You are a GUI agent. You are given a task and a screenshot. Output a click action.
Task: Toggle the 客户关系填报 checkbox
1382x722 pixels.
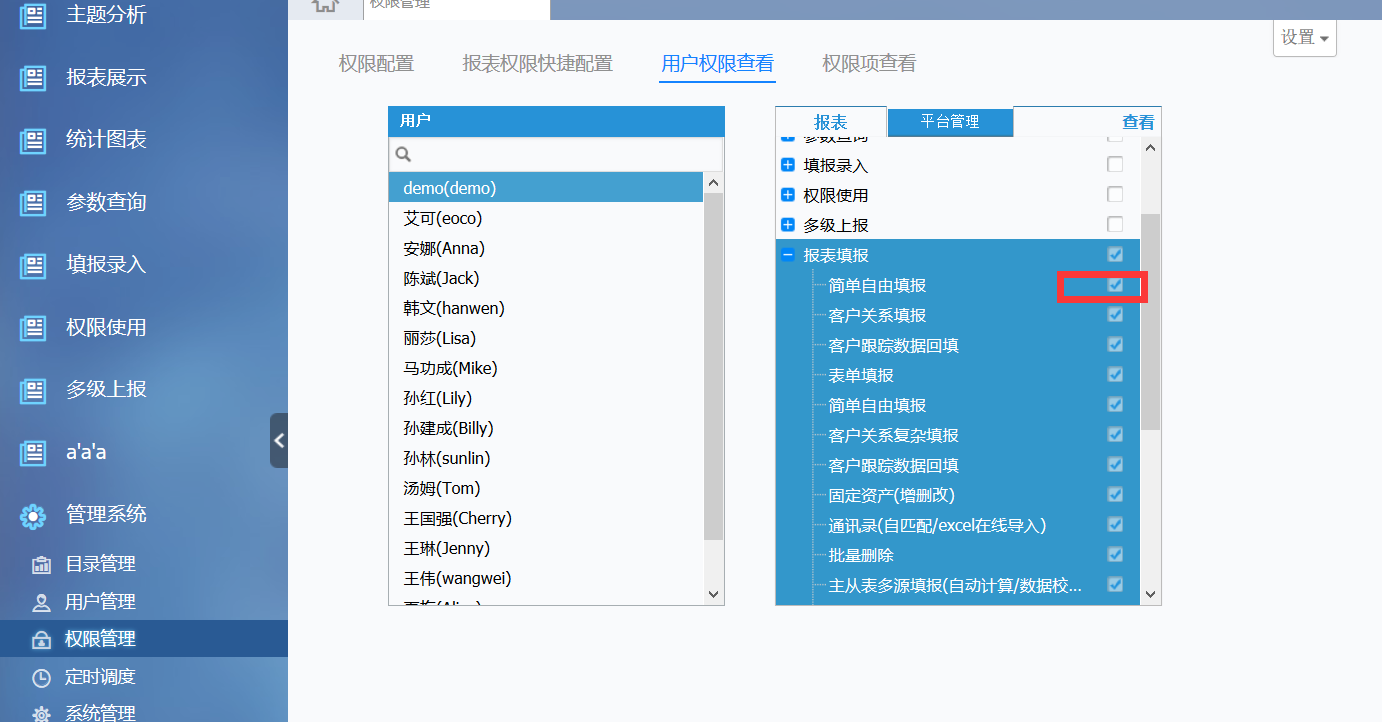pyautogui.click(x=1115, y=314)
